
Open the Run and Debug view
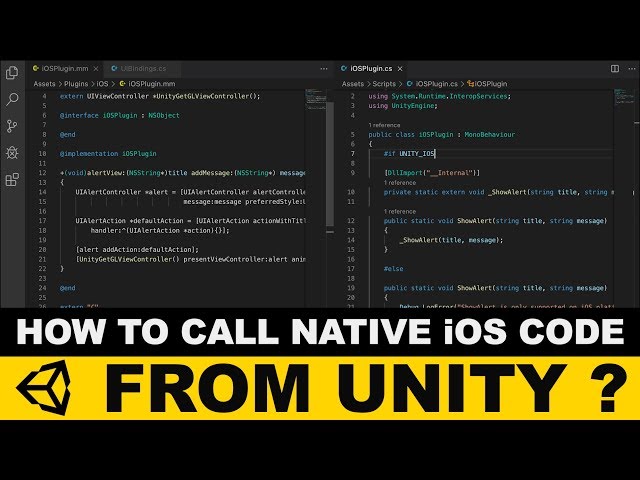click(x=12, y=153)
